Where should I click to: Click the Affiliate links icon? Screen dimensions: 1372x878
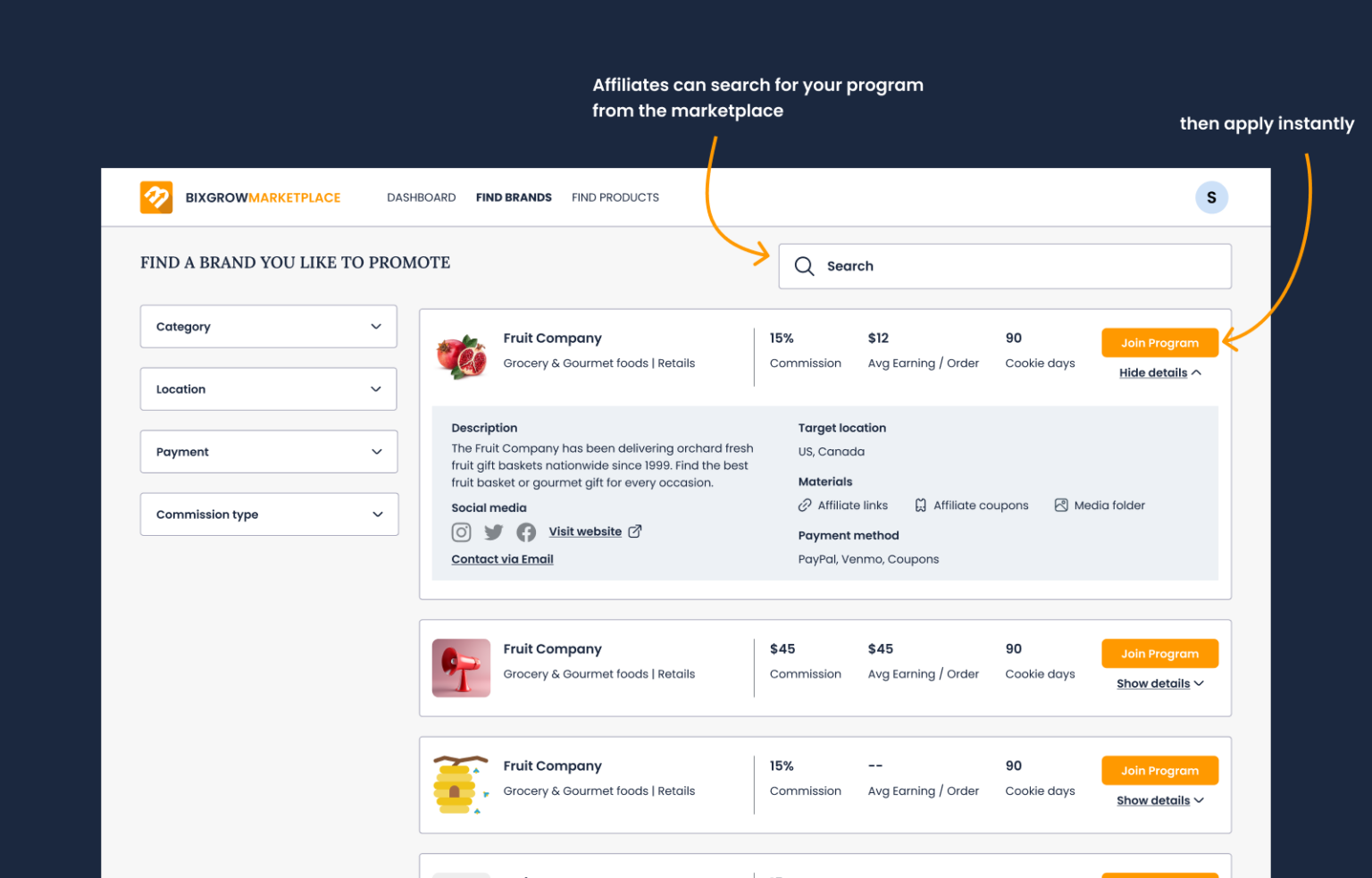[x=803, y=505]
